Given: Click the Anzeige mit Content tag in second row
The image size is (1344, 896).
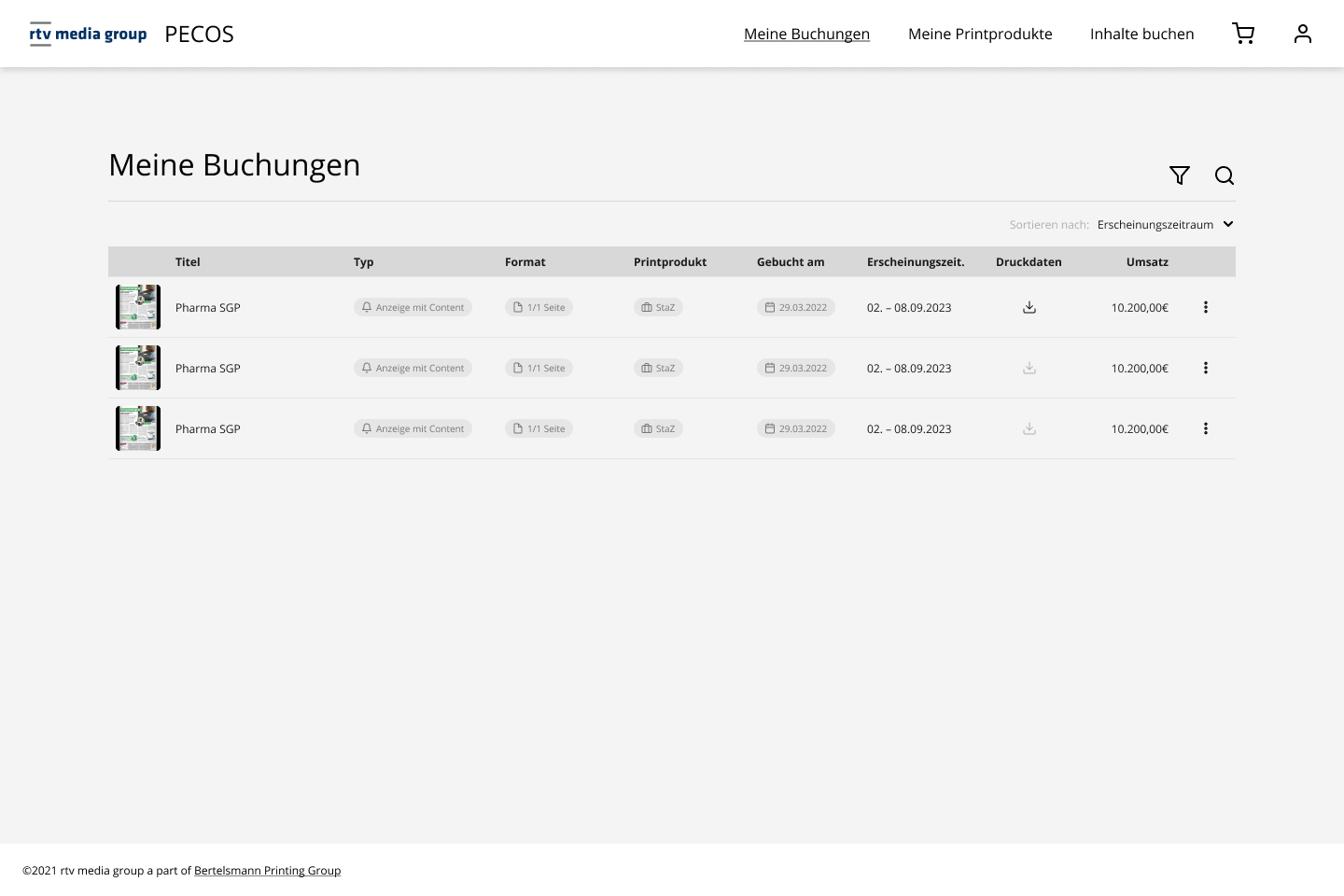Looking at the screenshot, I should click(x=413, y=368).
